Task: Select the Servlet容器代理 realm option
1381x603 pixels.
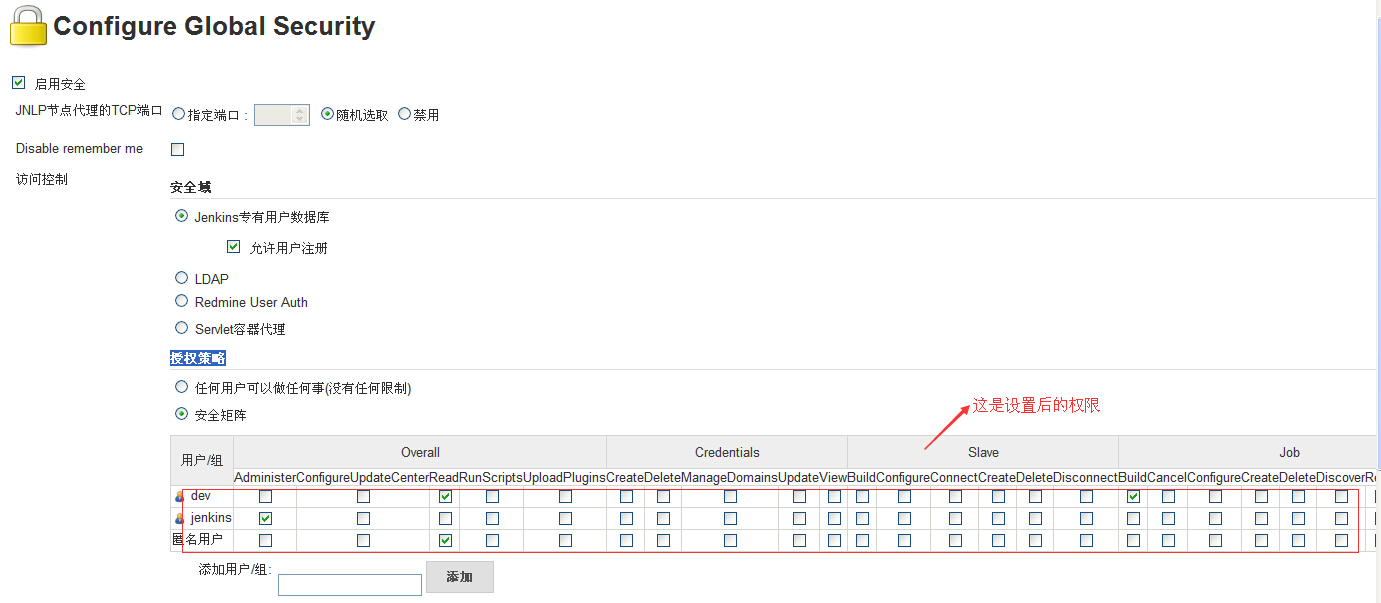Action: [181, 328]
